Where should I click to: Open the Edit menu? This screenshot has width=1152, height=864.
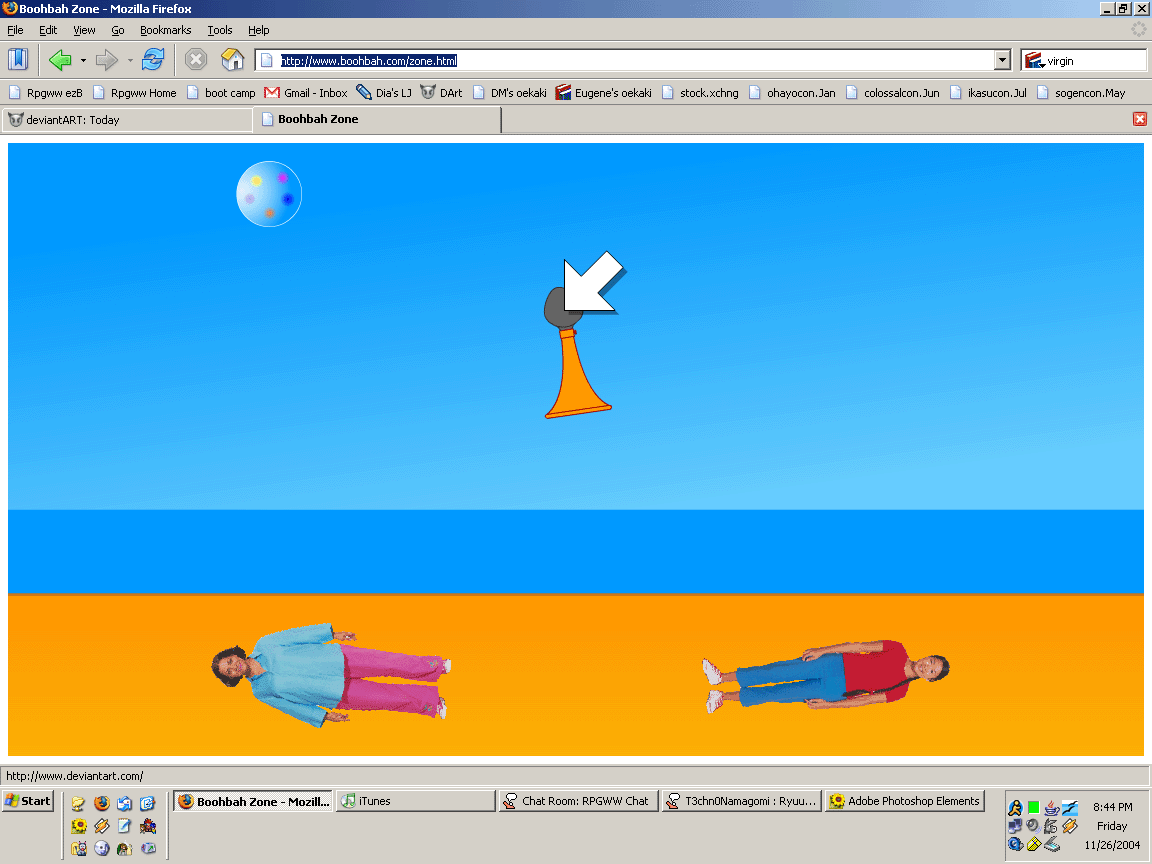click(48, 30)
